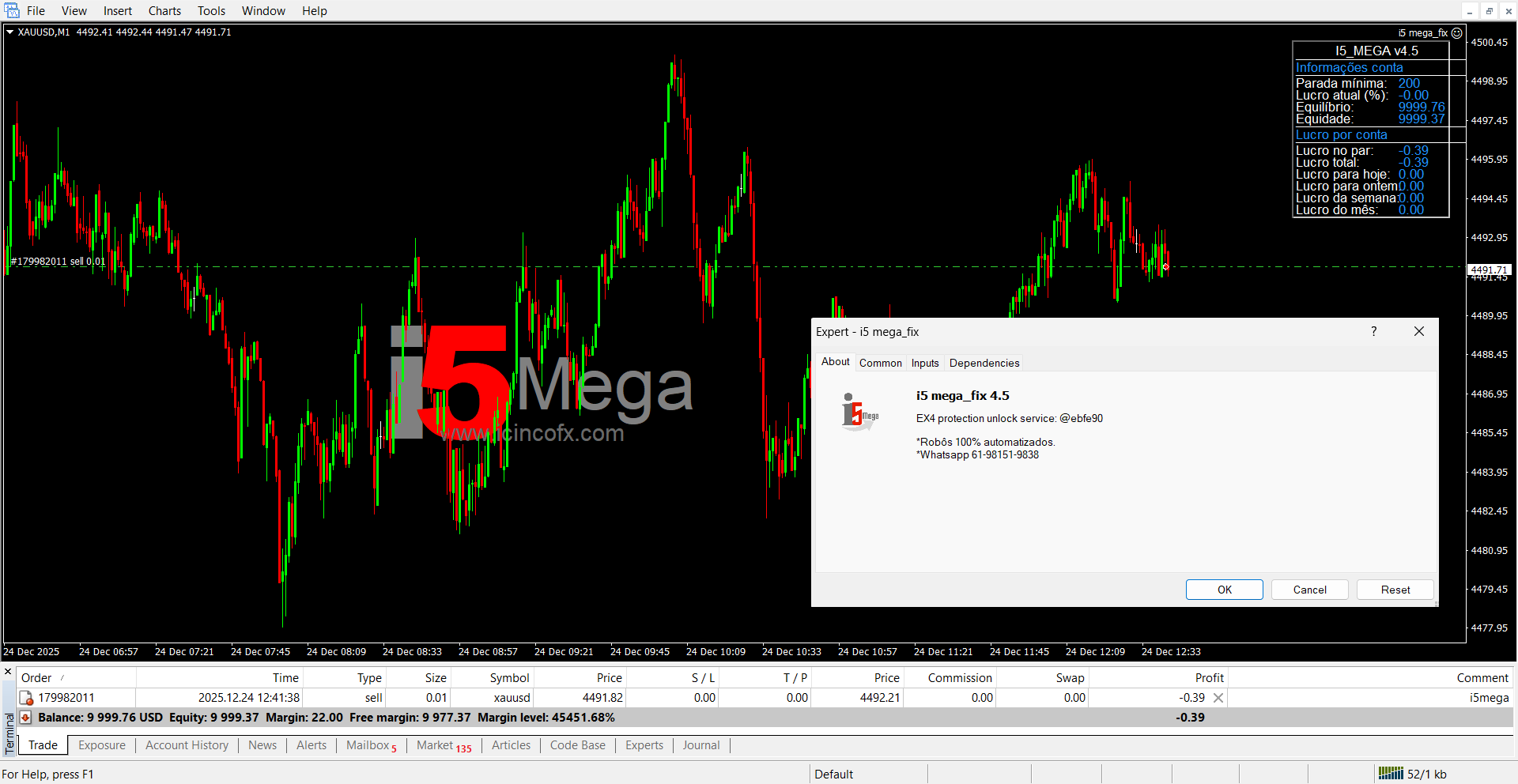Open the Dependencies tab in Expert dialog
The width and height of the screenshot is (1518, 784).
click(x=984, y=363)
